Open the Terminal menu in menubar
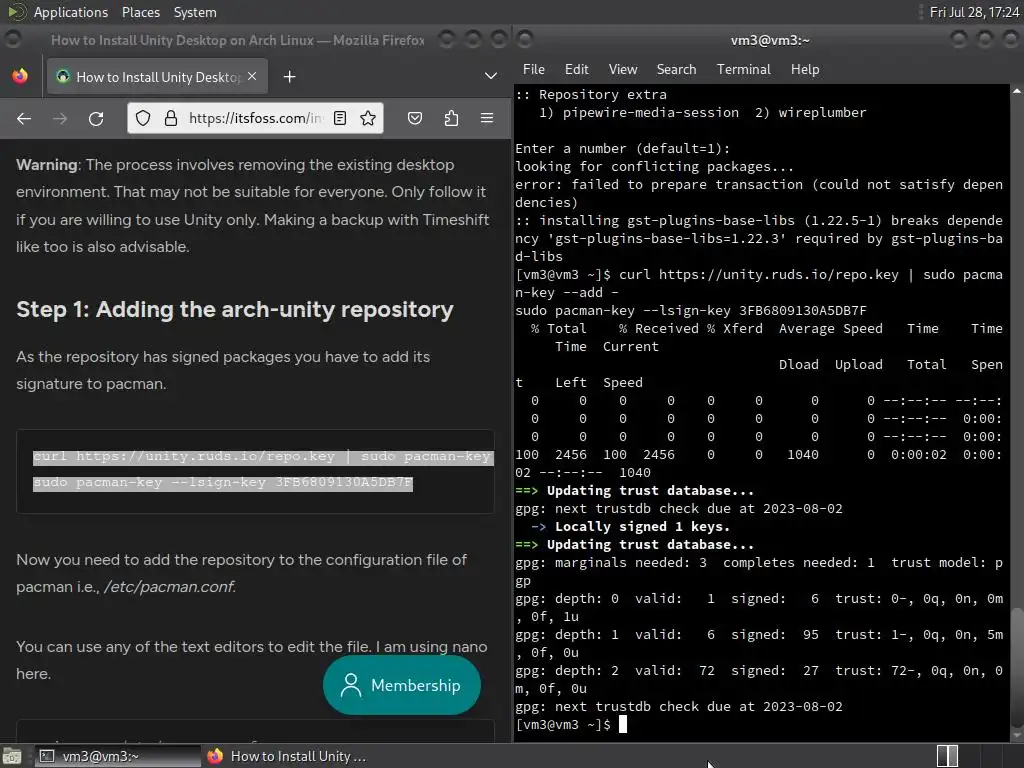Image resolution: width=1024 pixels, height=768 pixels. [744, 69]
